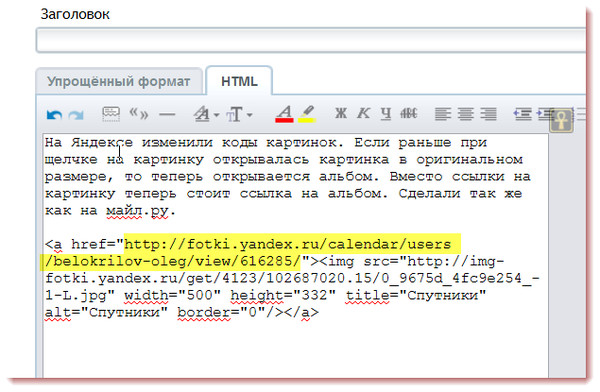Click the Заголовок title input field

pos(311,40)
